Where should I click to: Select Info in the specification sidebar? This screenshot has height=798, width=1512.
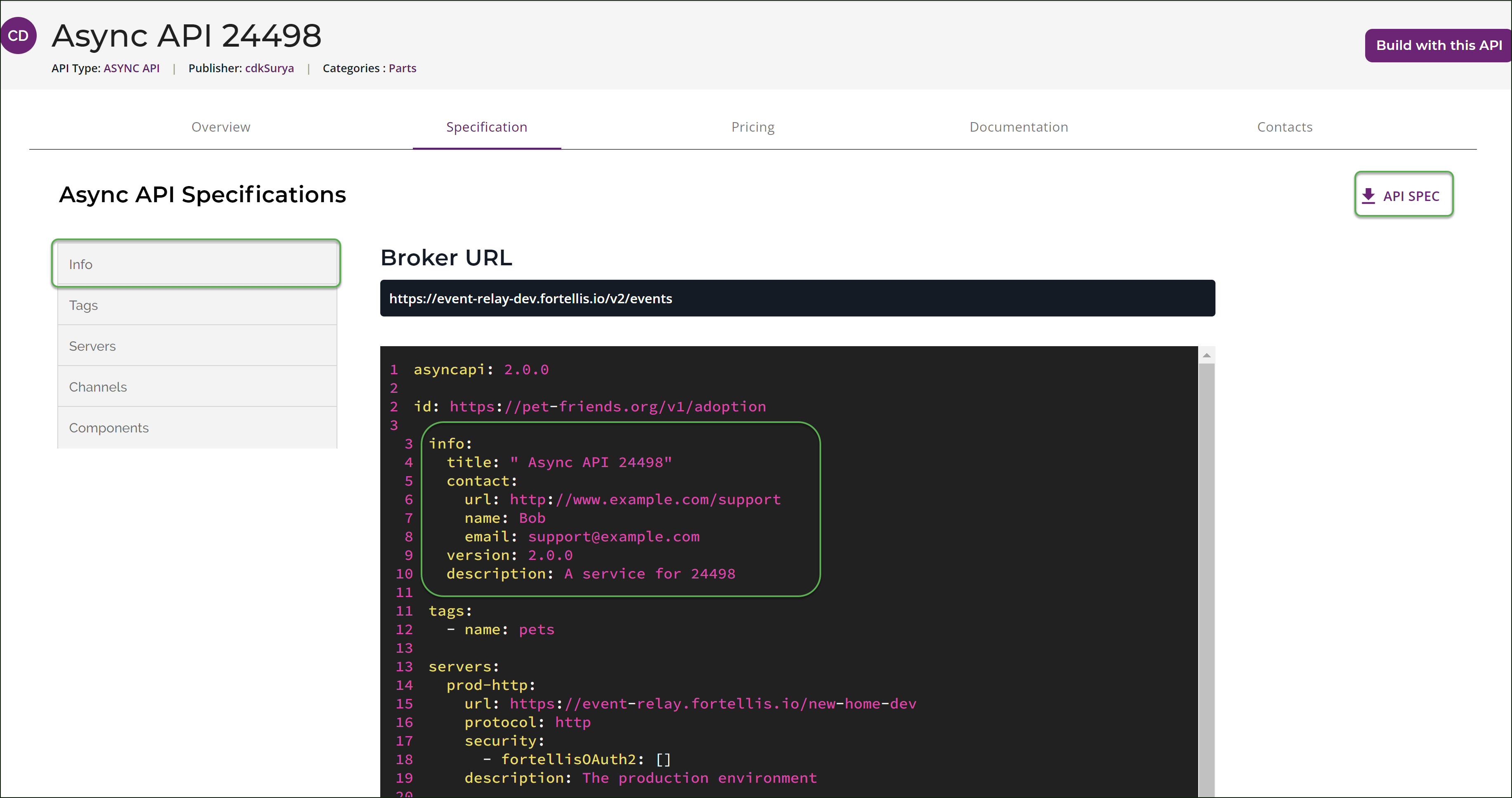pos(197,264)
